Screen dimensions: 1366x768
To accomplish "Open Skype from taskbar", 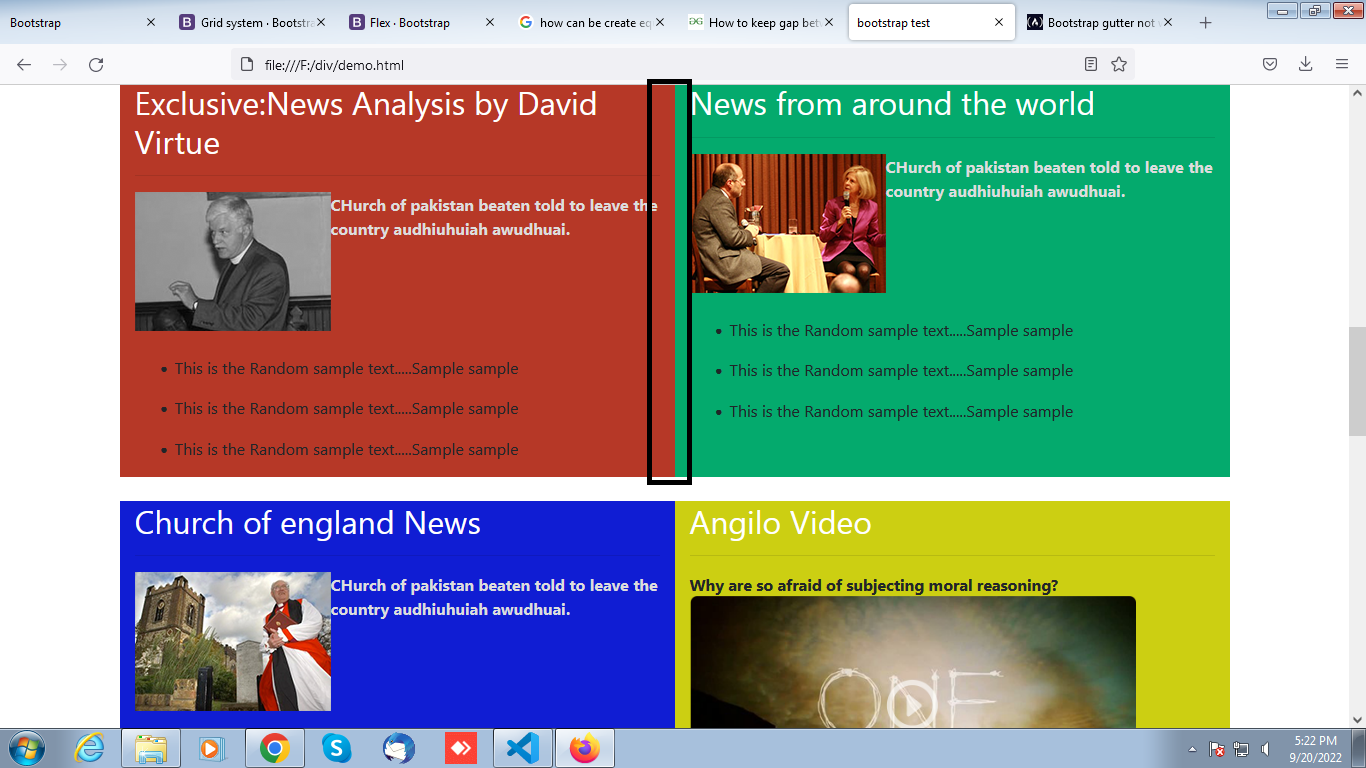I will (x=337, y=748).
